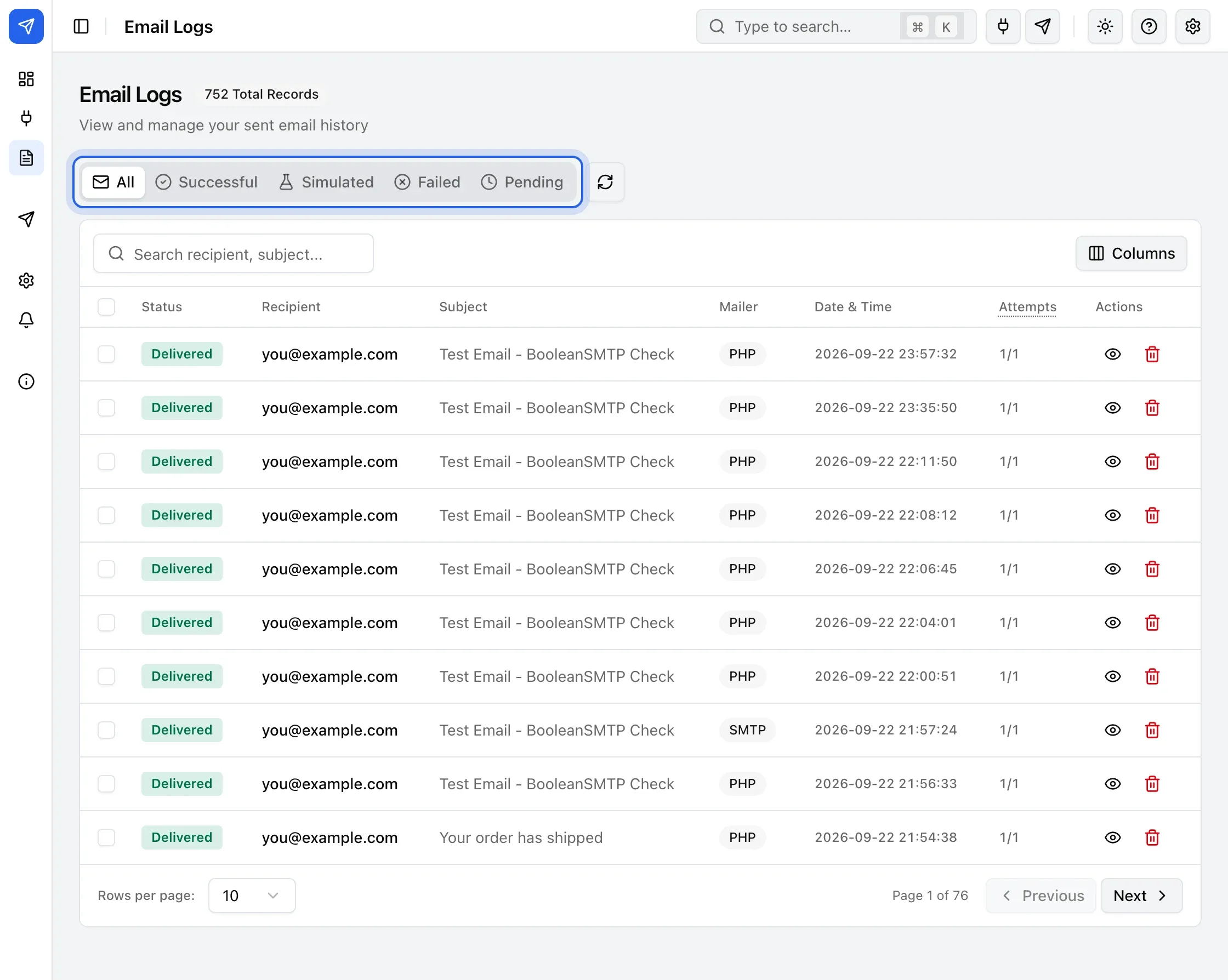Check the select-all checkbox in table header

point(106,307)
